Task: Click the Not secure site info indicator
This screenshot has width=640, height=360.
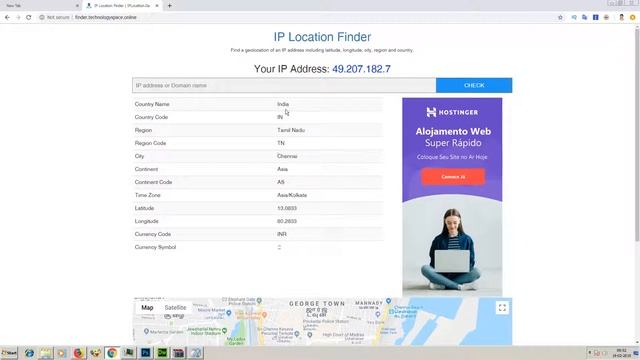Action: pos(54,17)
